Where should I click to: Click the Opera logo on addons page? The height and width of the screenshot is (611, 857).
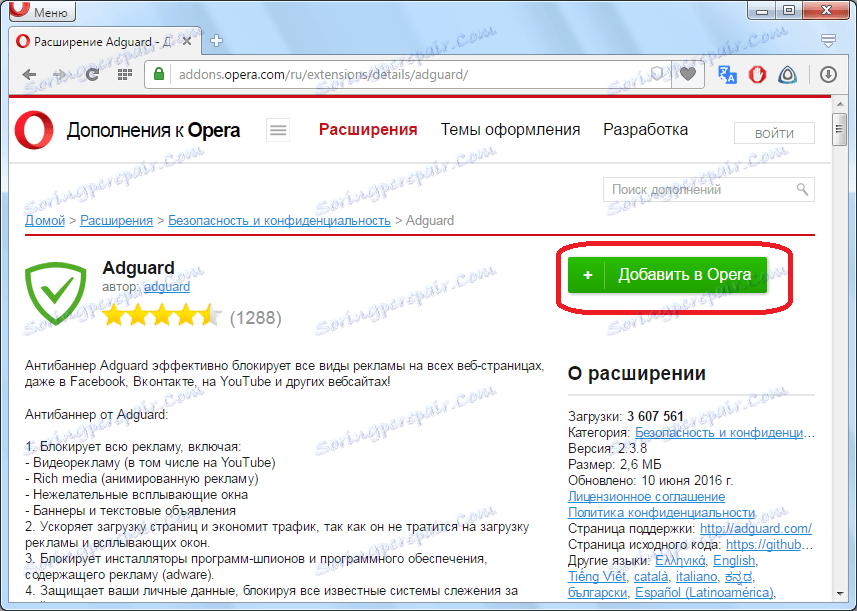tap(34, 130)
